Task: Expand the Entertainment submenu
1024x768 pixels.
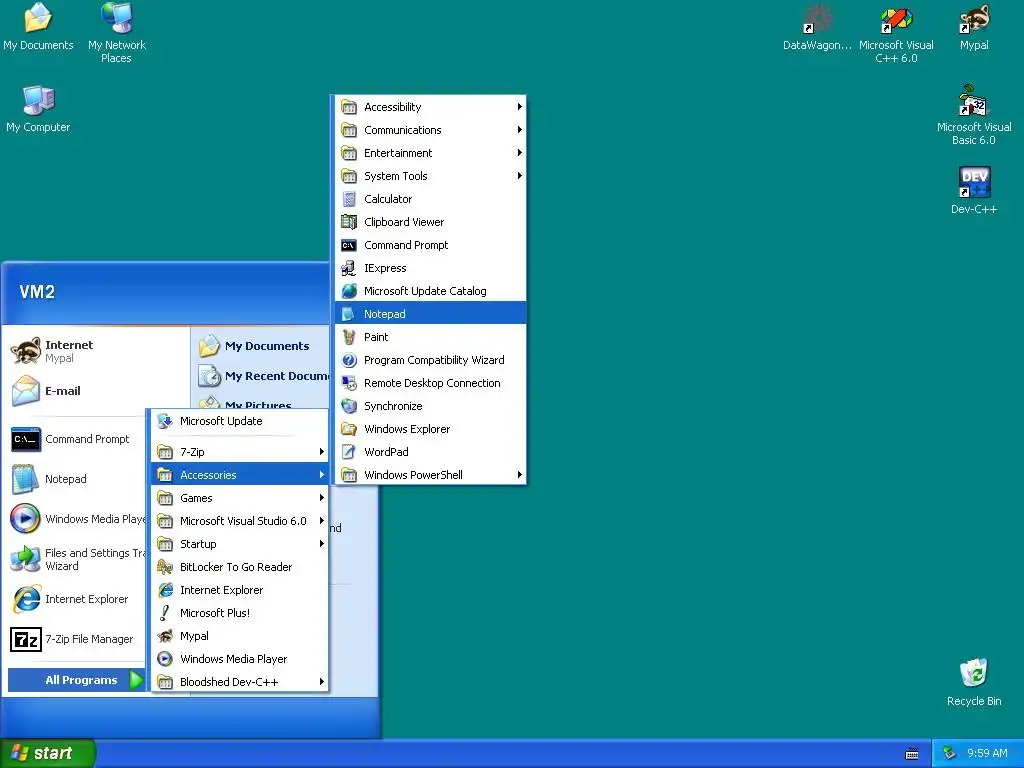Action: (430, 153)
